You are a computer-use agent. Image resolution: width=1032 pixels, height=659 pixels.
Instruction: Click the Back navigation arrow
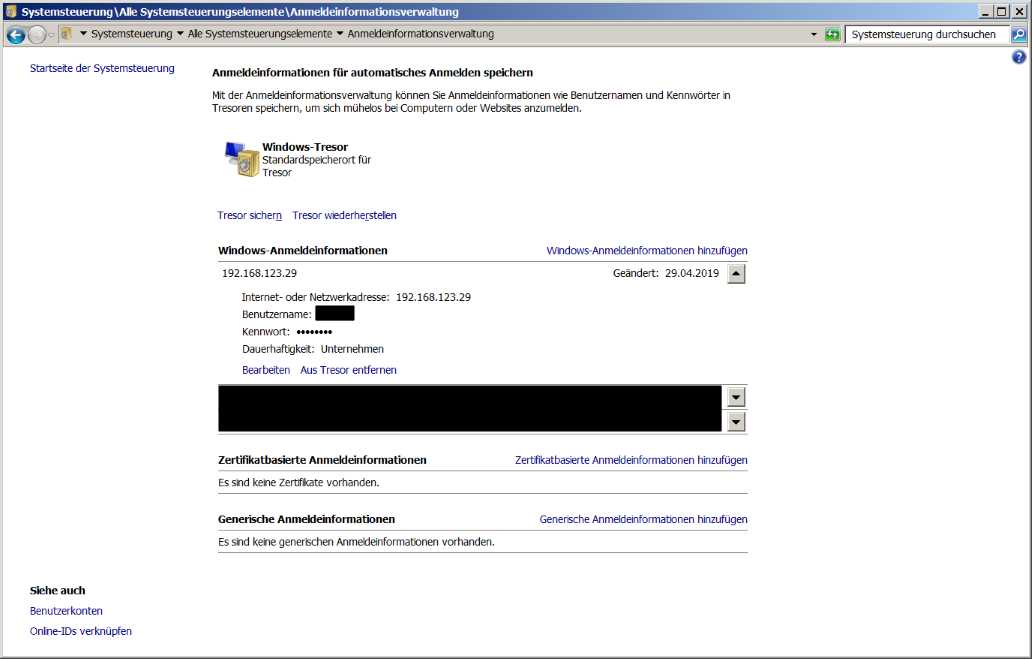pyautogui.click(x=16, y=35)
